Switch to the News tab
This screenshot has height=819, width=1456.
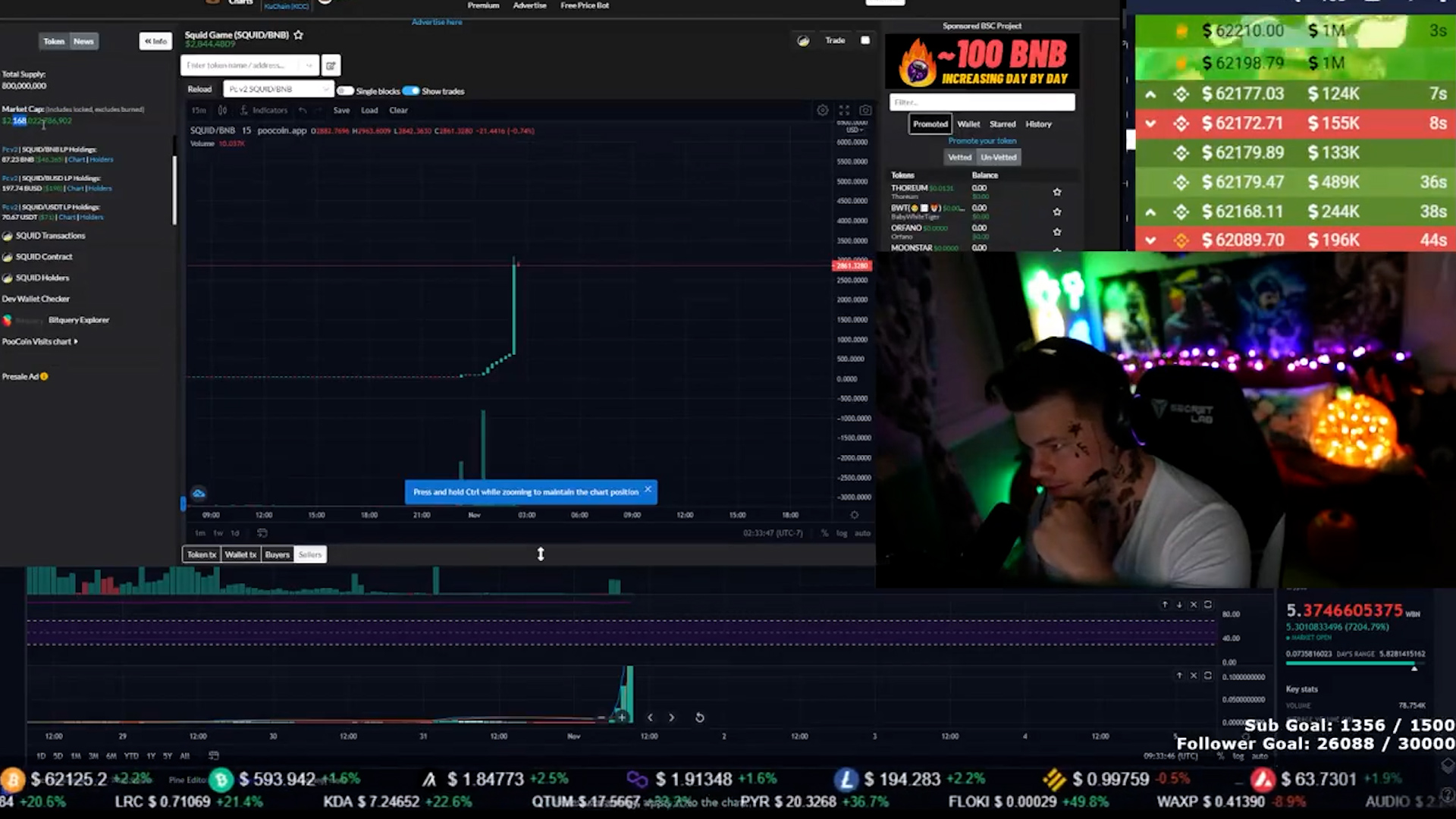coord(83,41)
